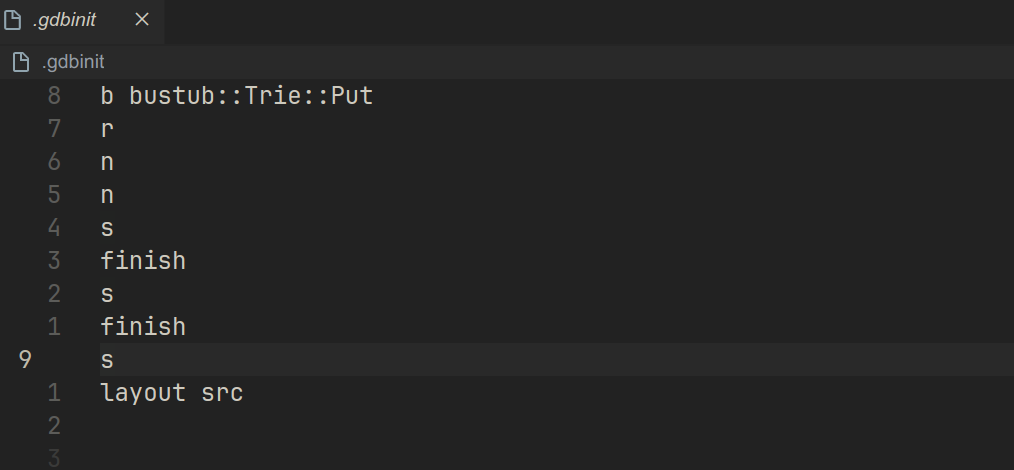This screenshot has height=470, width=1014.
Task: Open the .gdbinit breadcrumb label
Action: [x=73, y=62]
